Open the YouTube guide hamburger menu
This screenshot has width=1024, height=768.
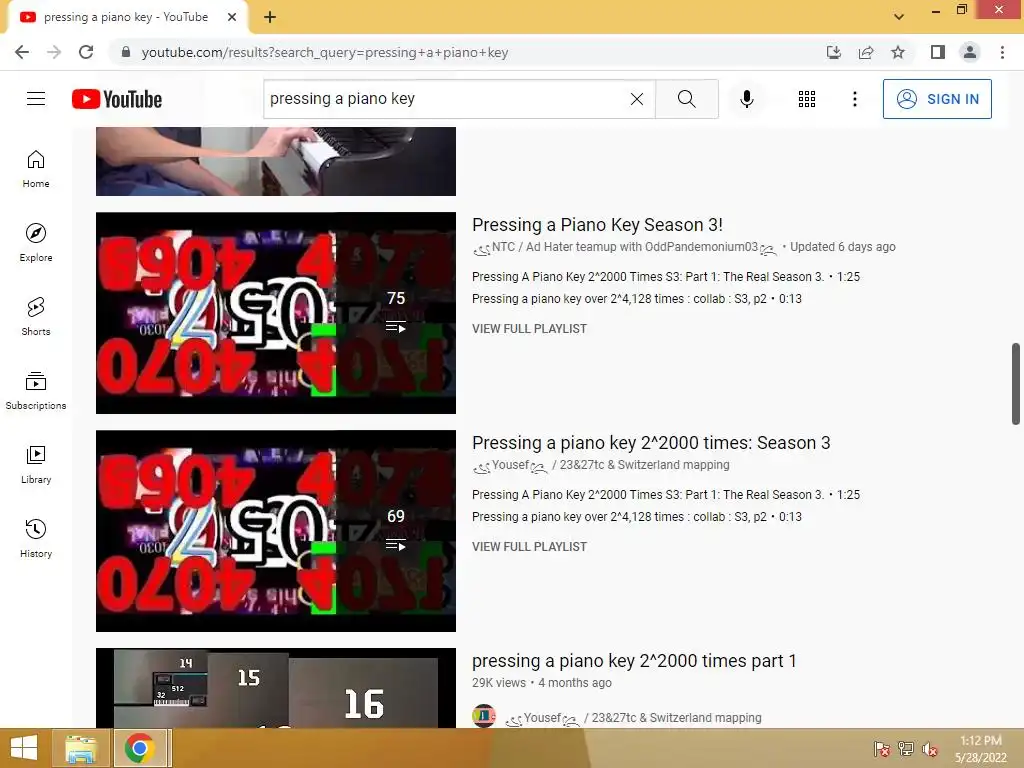click(x=36, y=99)
